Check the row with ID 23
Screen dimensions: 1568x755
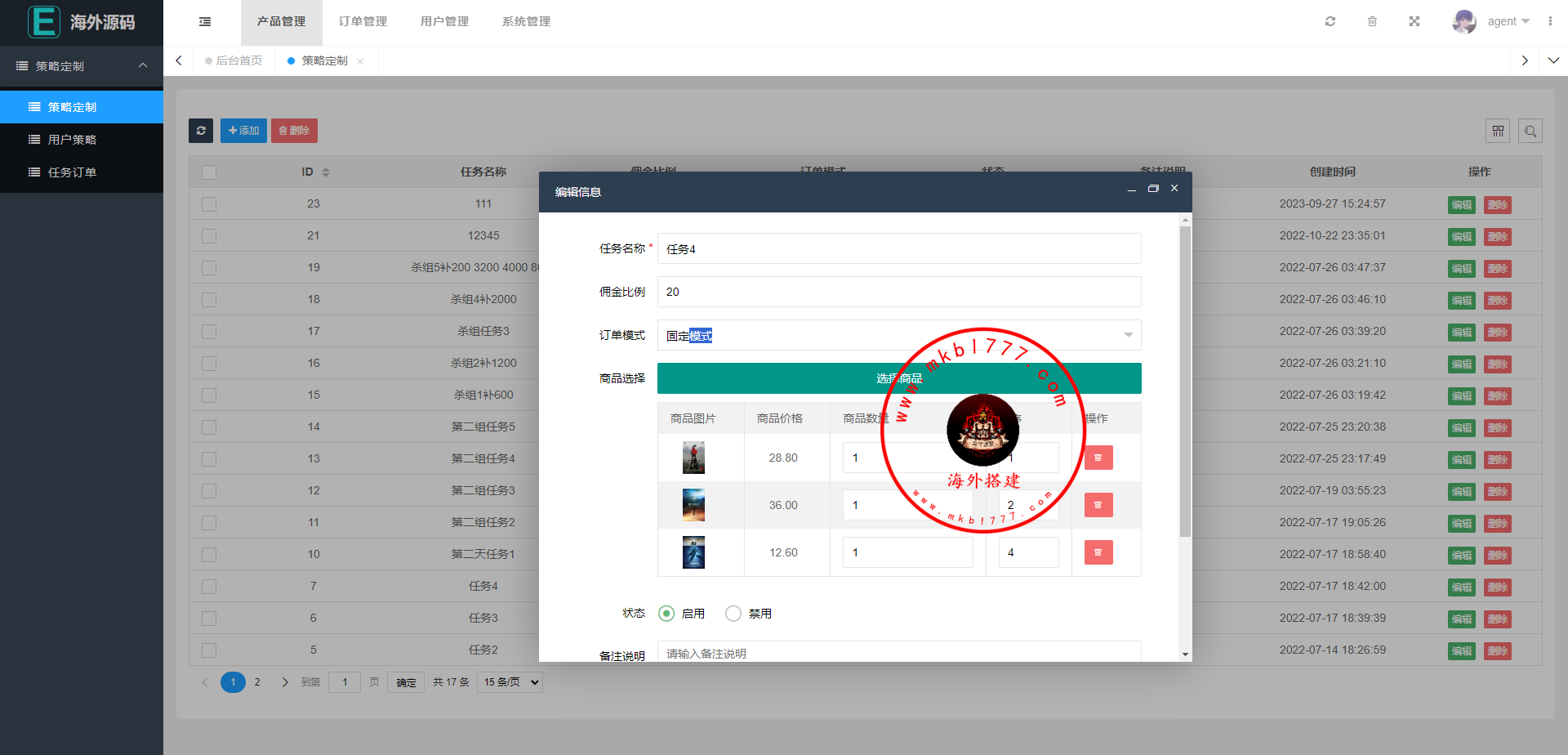209,204
